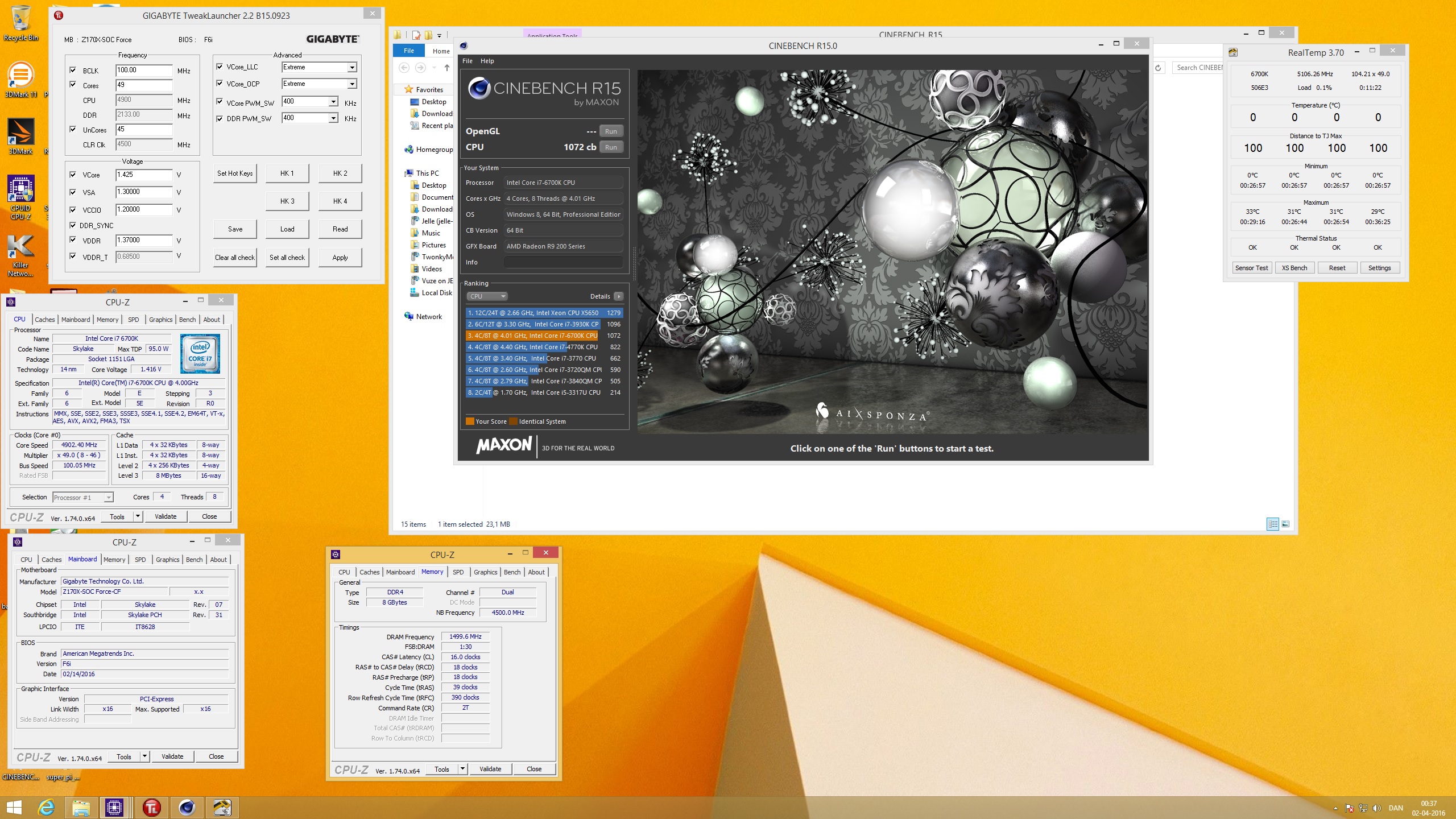Click the network icon in the system tray
Image resolution: width=1456 pixels, height=819 pixels.
coord(1363,808)
